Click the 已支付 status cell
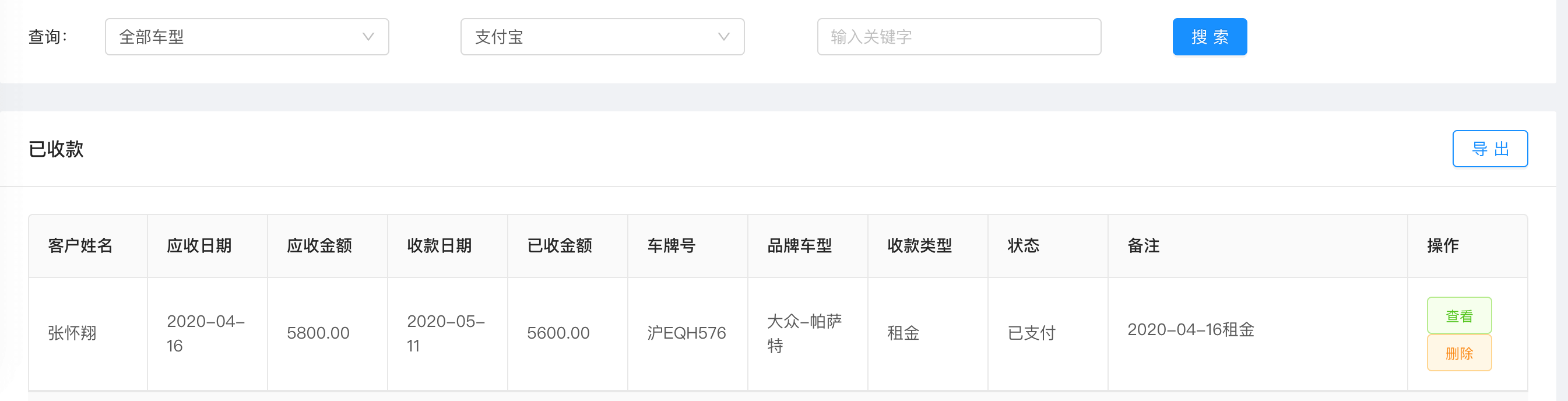This screenshot has height=401, width=1568. pos(1031,333)
